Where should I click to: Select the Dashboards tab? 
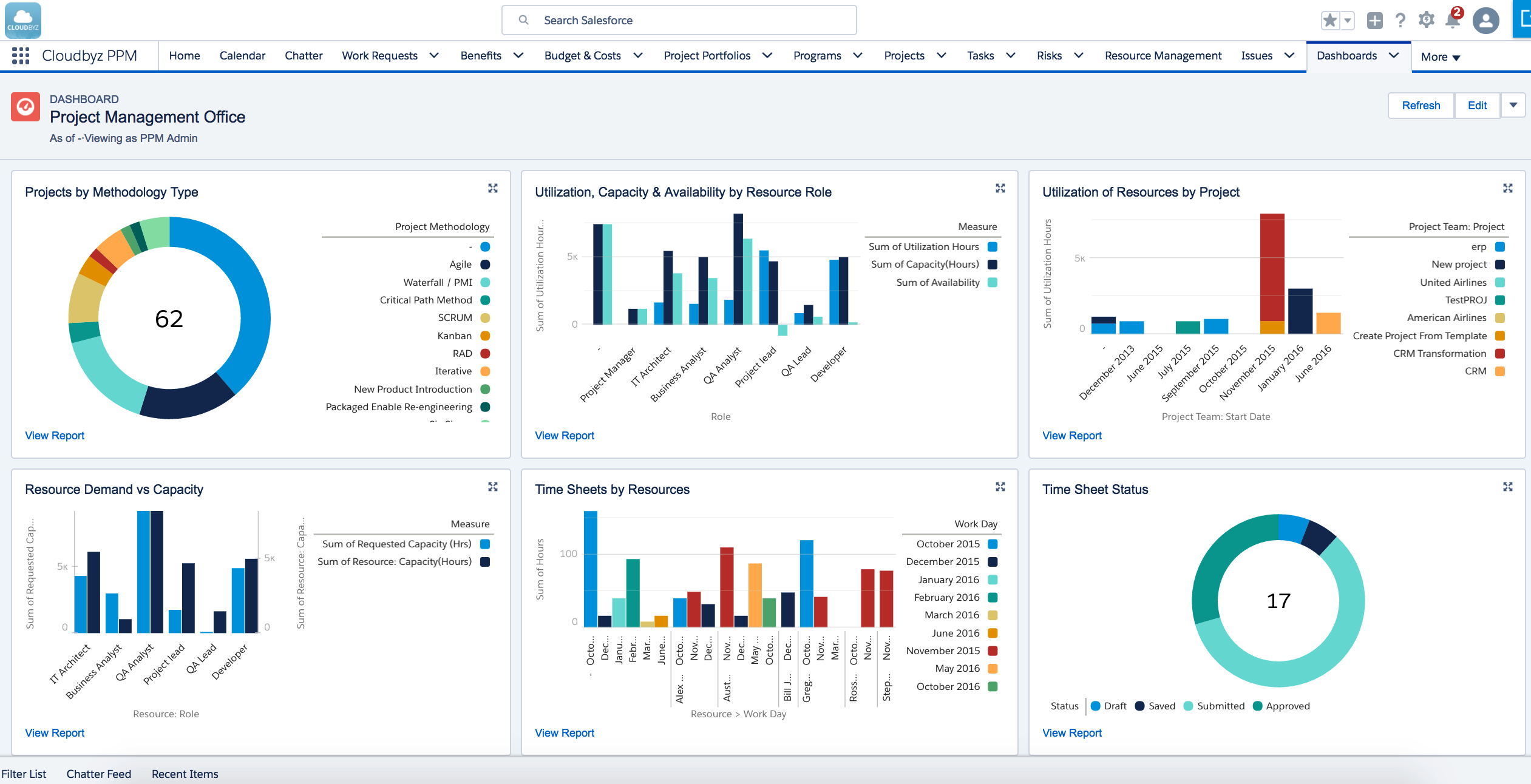pos(1346,56)
